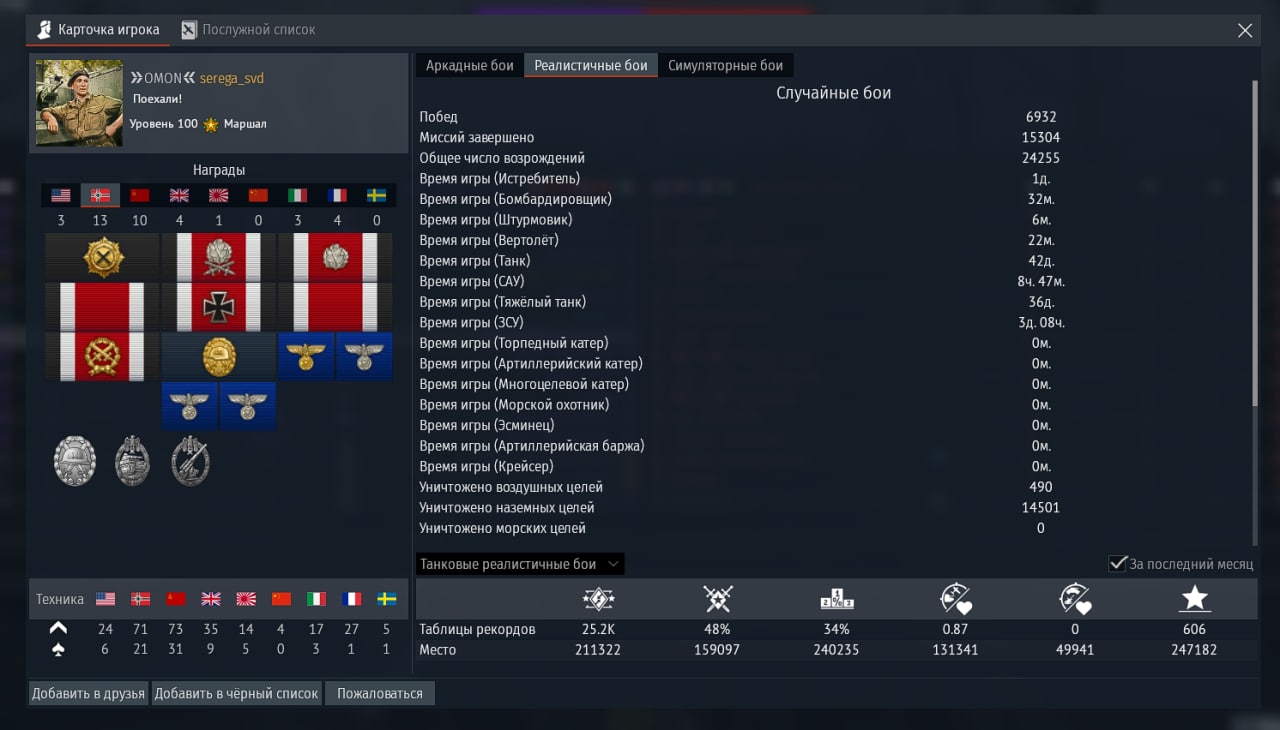Select the Sweden flag in awards row

coord(376,195)
